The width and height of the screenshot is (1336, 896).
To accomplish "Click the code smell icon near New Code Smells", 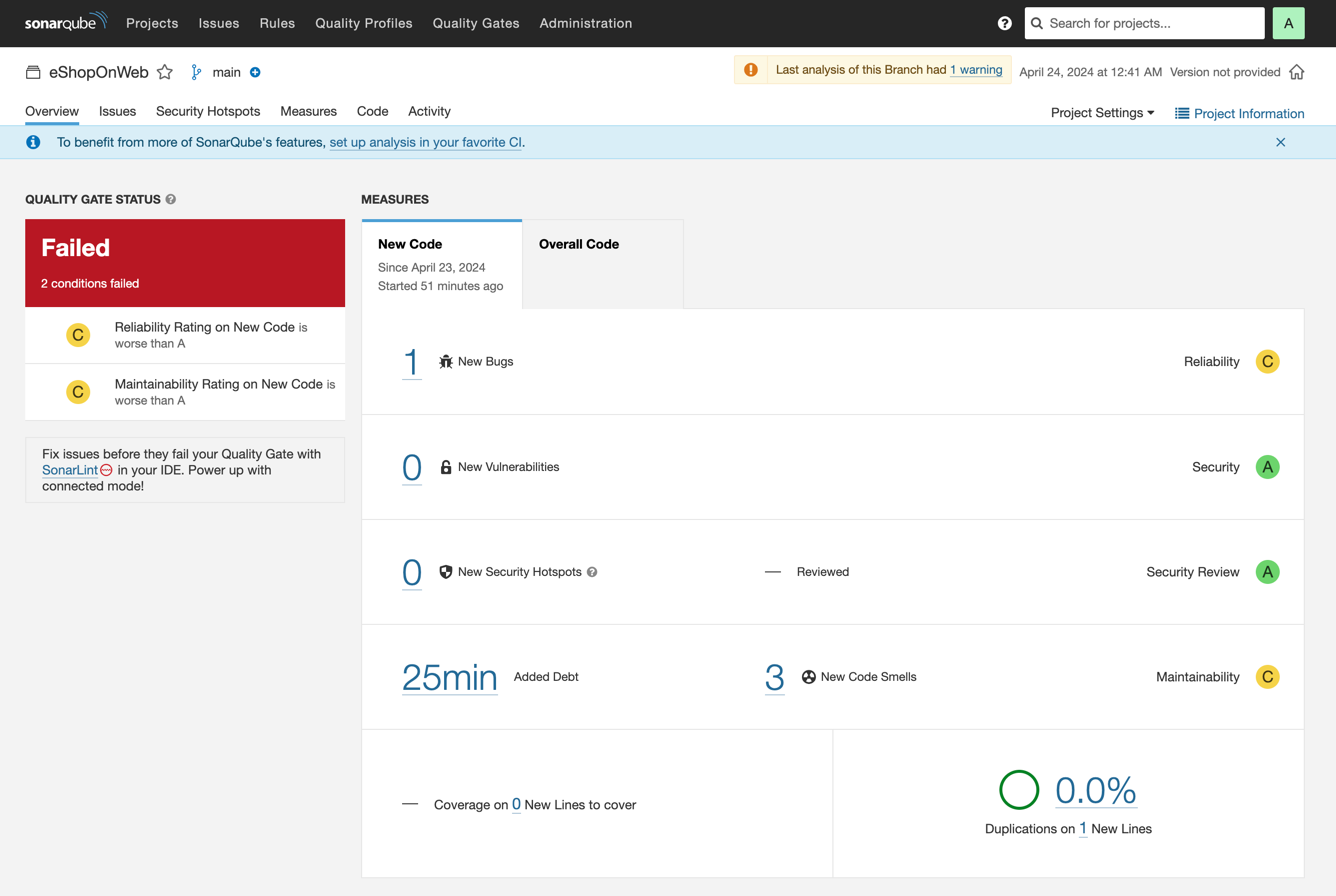I will [808, 677].
